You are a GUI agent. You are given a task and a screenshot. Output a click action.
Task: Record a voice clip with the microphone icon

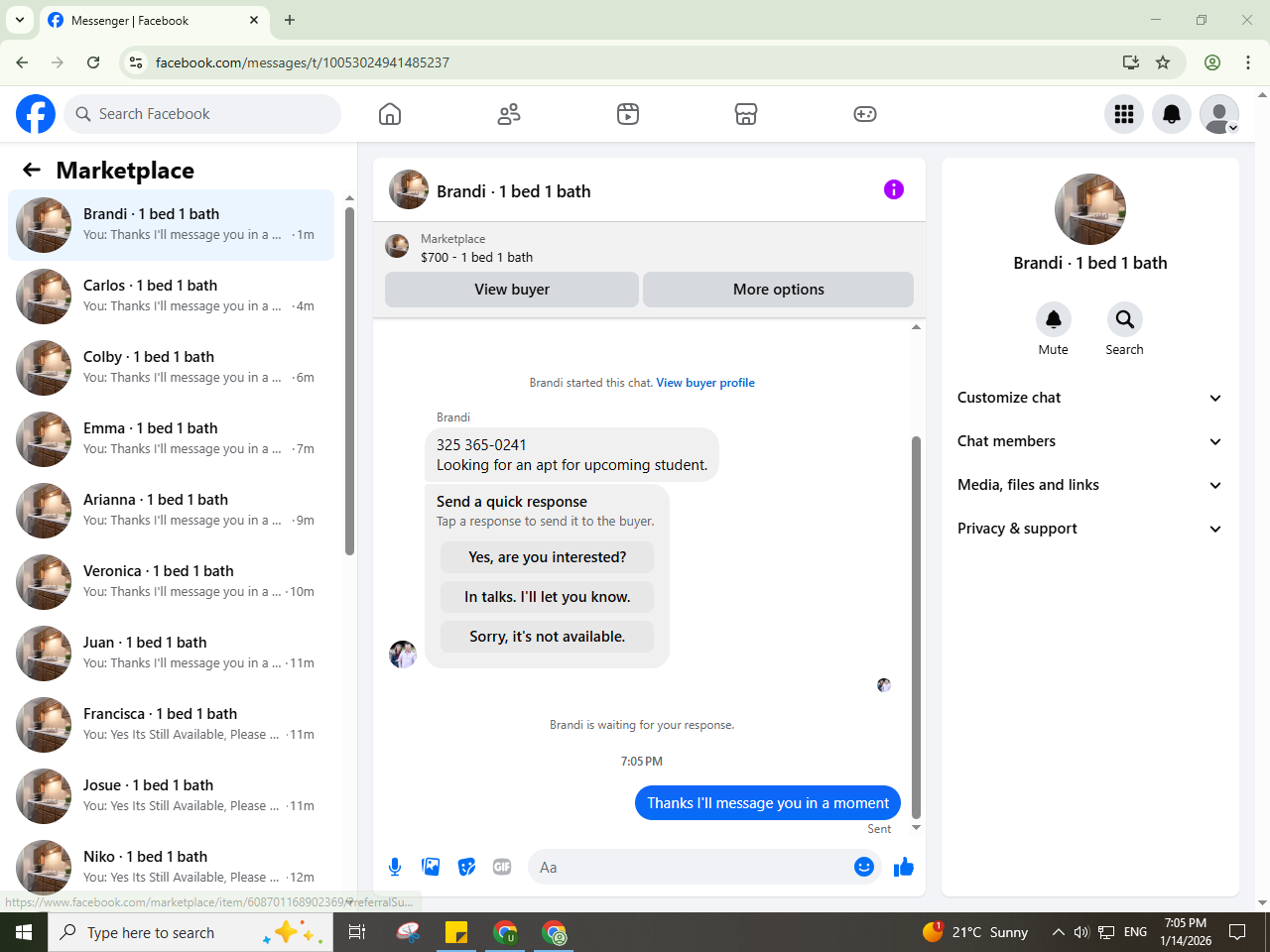[395, 867]
